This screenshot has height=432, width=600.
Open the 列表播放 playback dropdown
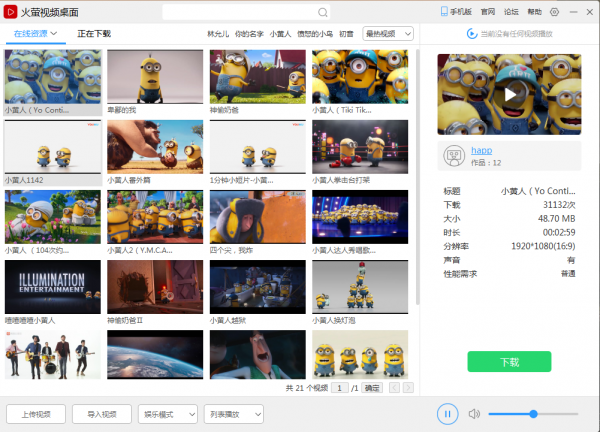coord(234,414)
